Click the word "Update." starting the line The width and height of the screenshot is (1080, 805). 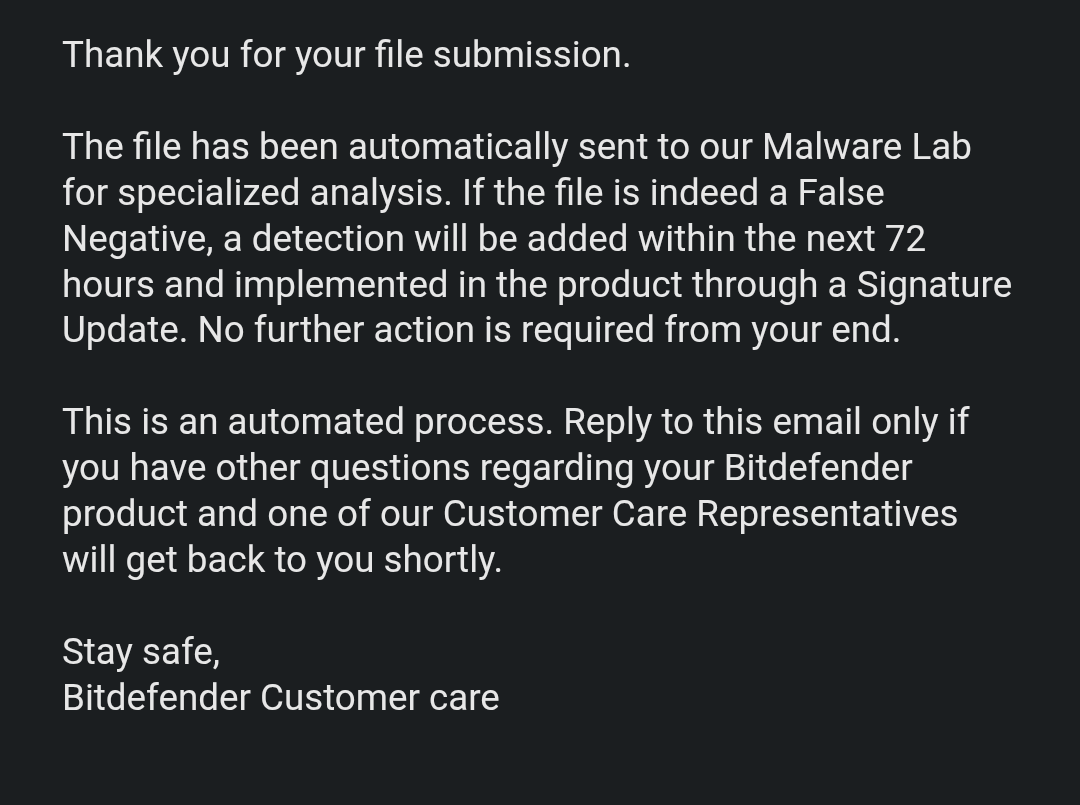124,330
